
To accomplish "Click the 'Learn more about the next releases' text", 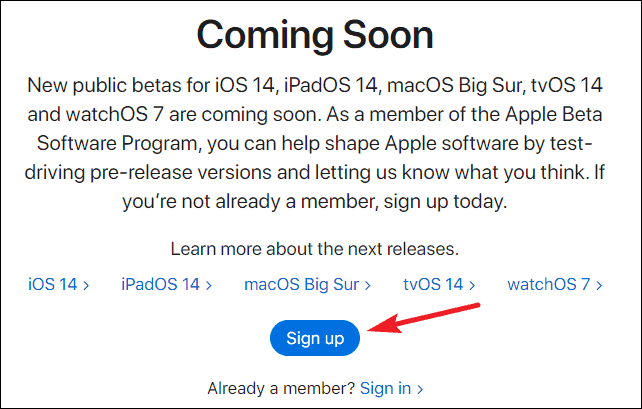I will [314, 249].
